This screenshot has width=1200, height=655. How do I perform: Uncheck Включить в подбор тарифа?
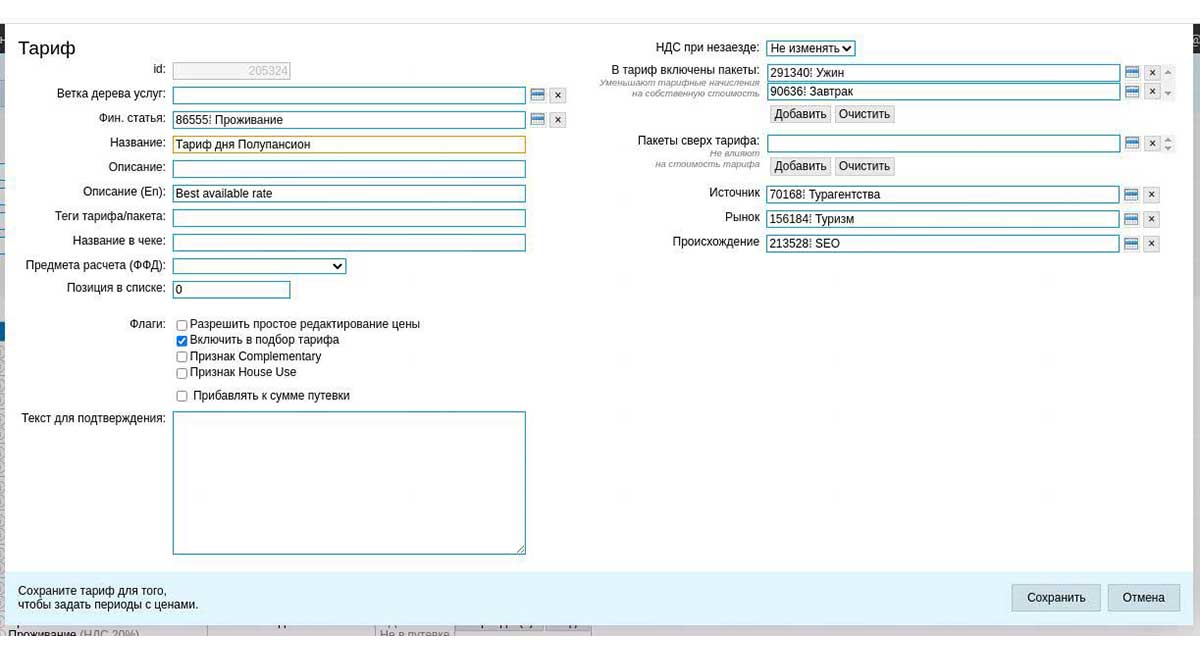(x=182, y=341)
